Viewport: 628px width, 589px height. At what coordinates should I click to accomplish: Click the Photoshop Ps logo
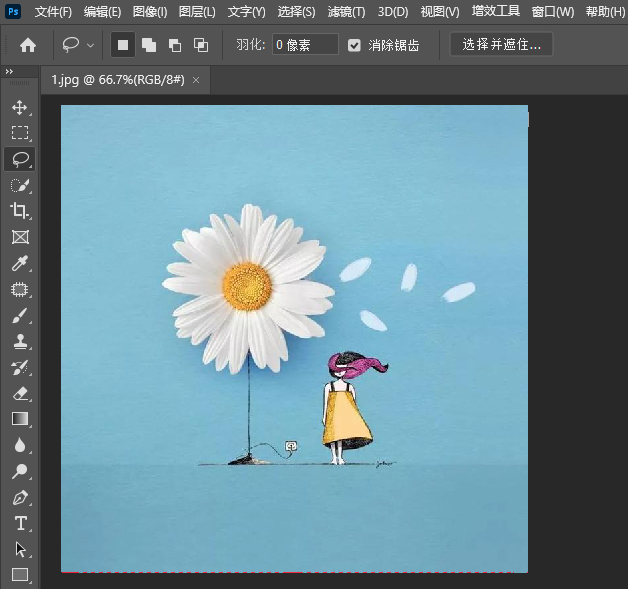(x=13, y=11)
